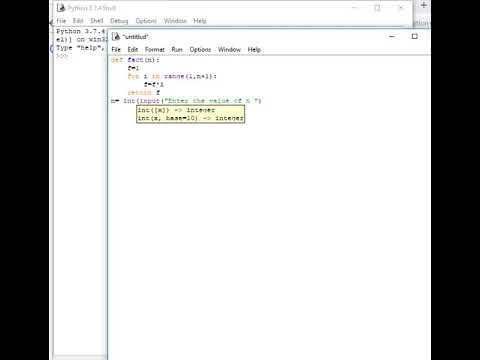
Task: Place cursor on the def fact(n) line
Action: point(135,60)
